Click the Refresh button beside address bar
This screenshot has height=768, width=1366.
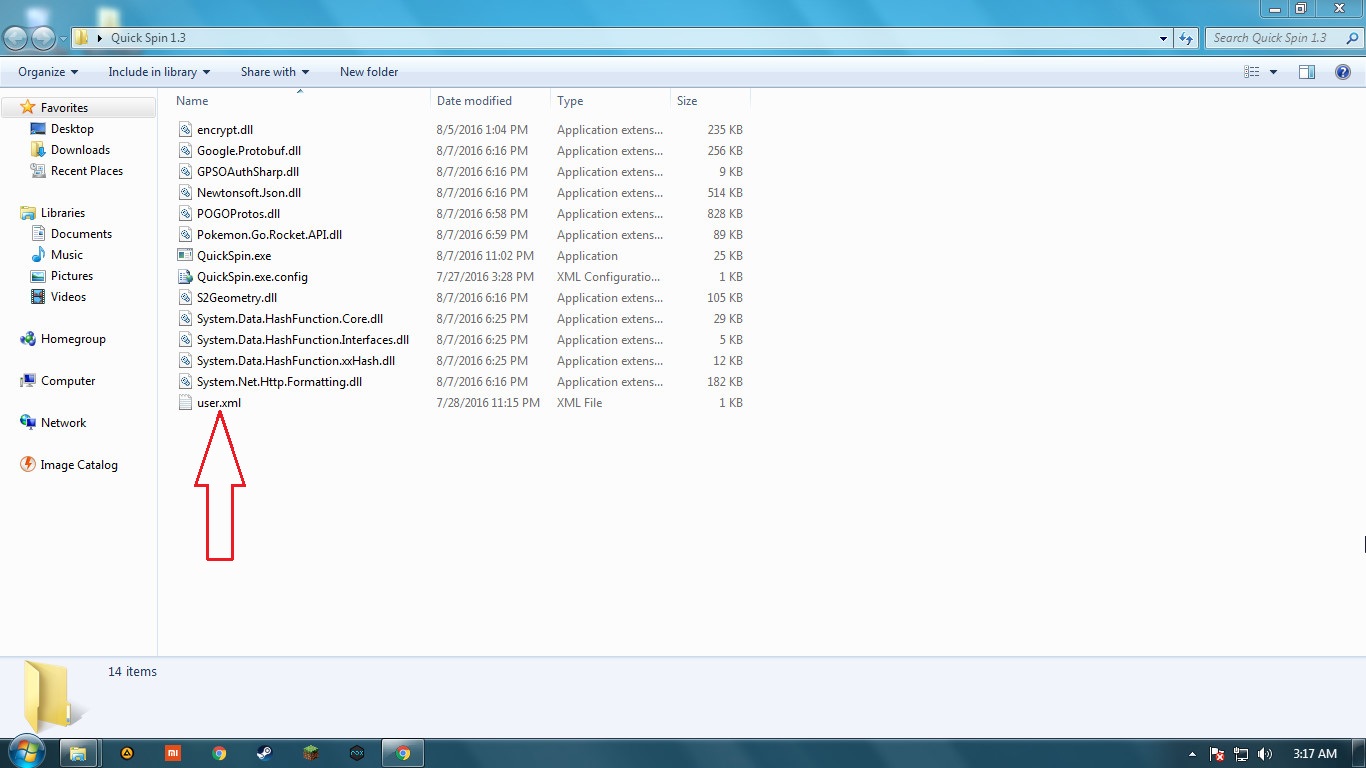1187,38
